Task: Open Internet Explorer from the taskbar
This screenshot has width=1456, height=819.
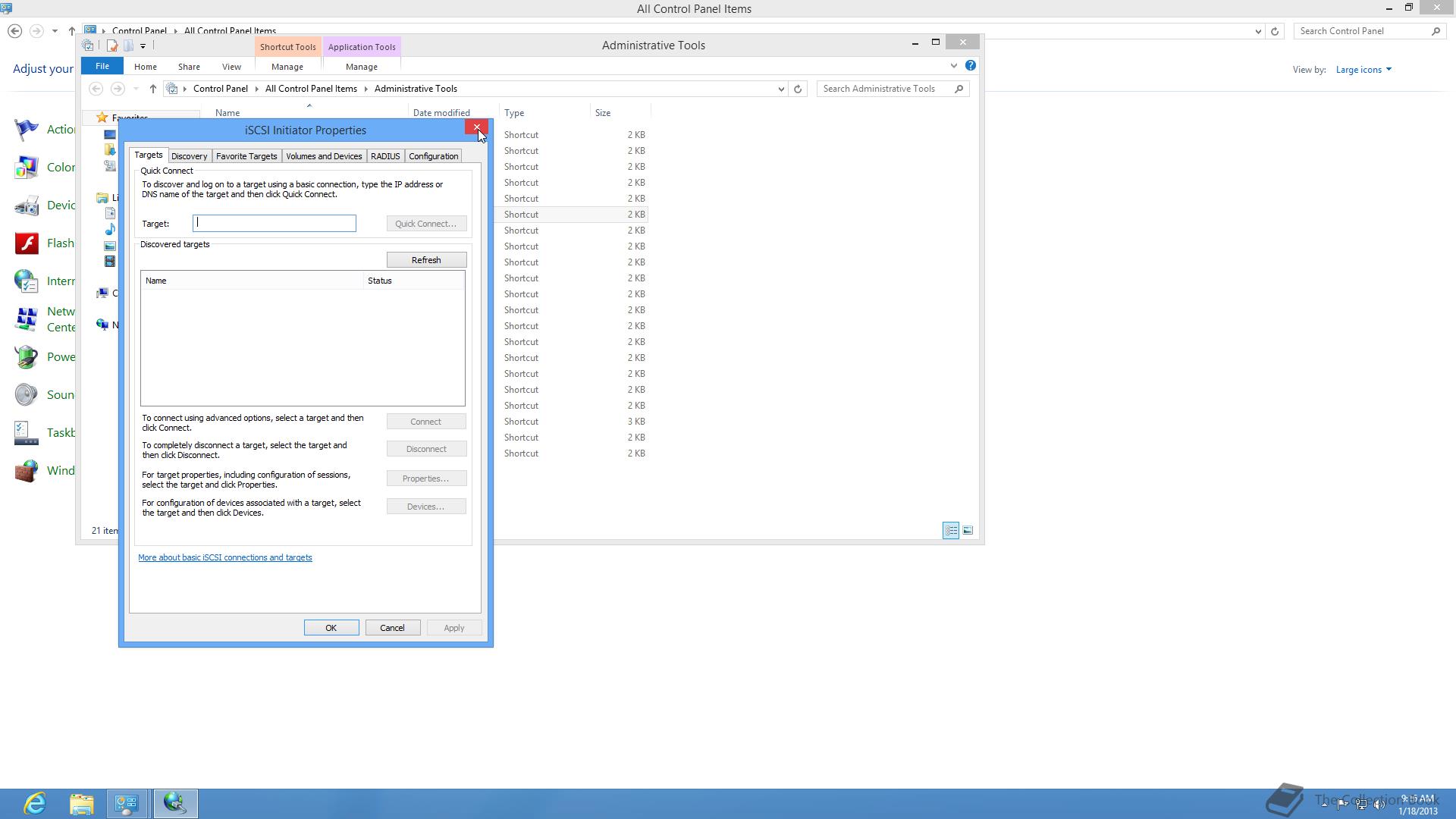Action: 35,803
